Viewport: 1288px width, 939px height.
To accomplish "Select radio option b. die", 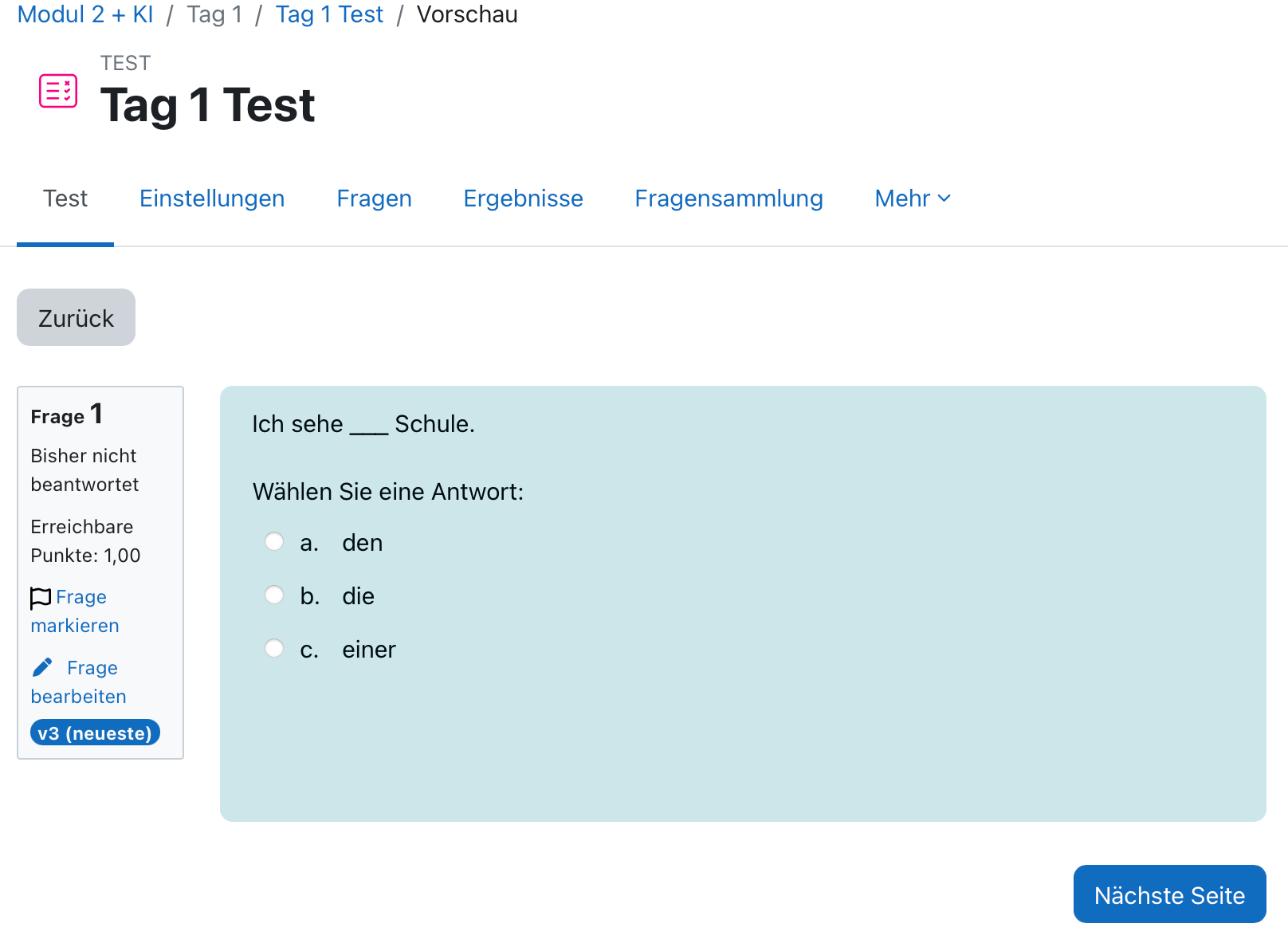I will pos(274,595).
